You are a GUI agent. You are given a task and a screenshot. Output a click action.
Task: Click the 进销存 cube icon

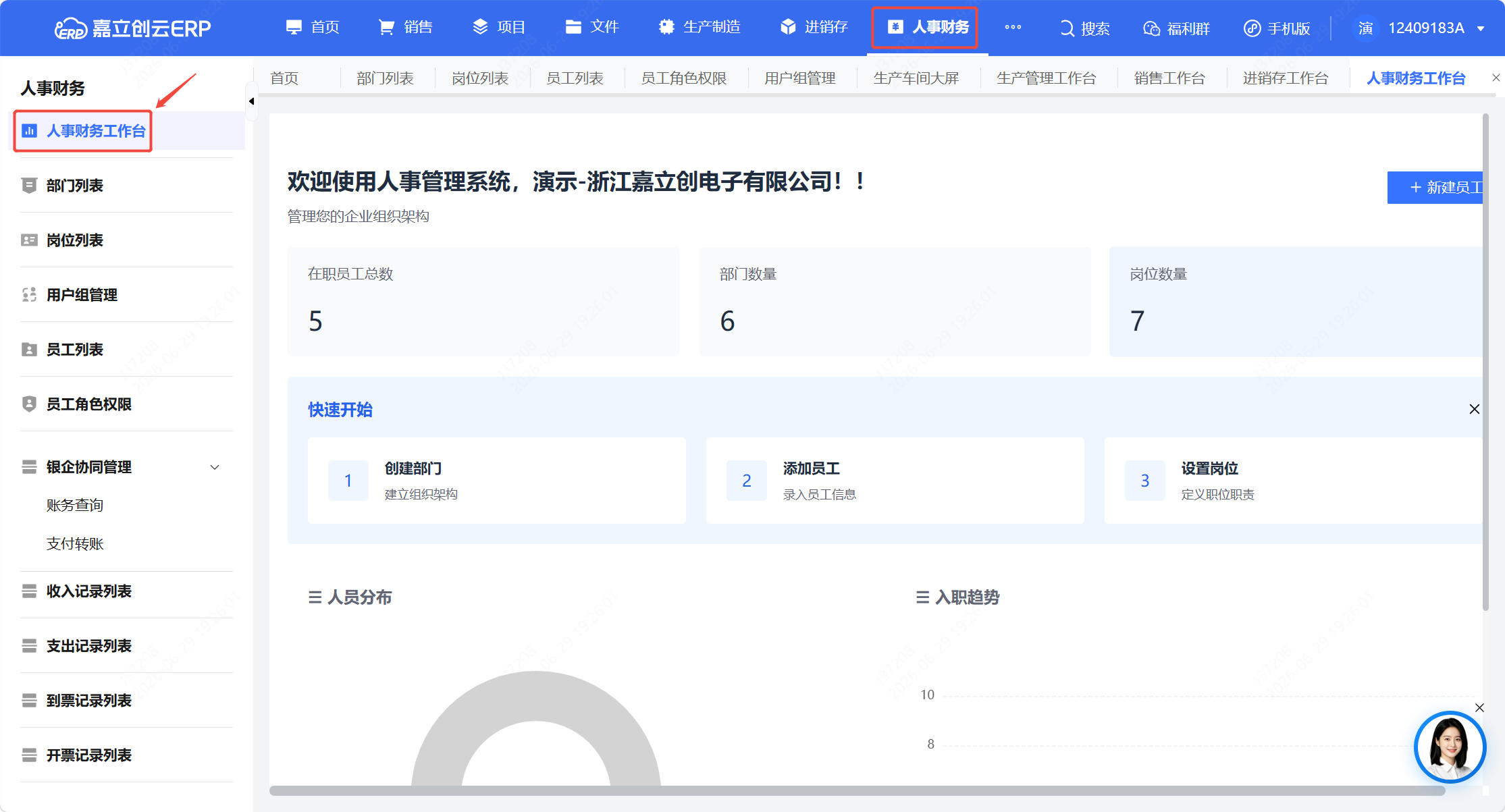(788, 27)
